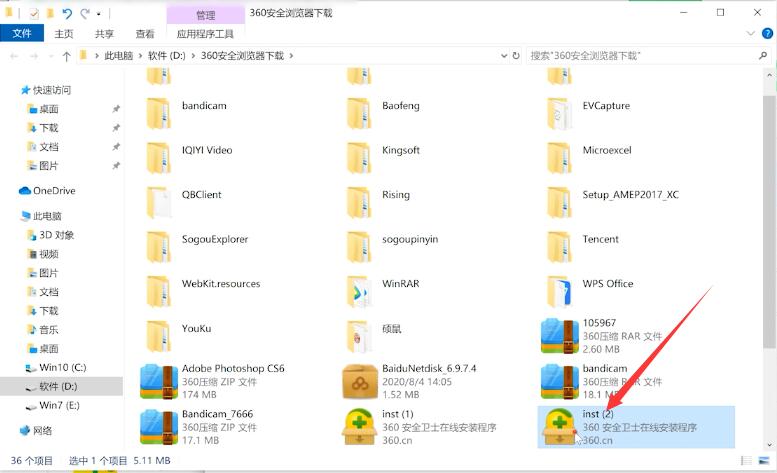
Task: Open address bar history dropdown
Action: pyautogui.click(x=504, y=55)
